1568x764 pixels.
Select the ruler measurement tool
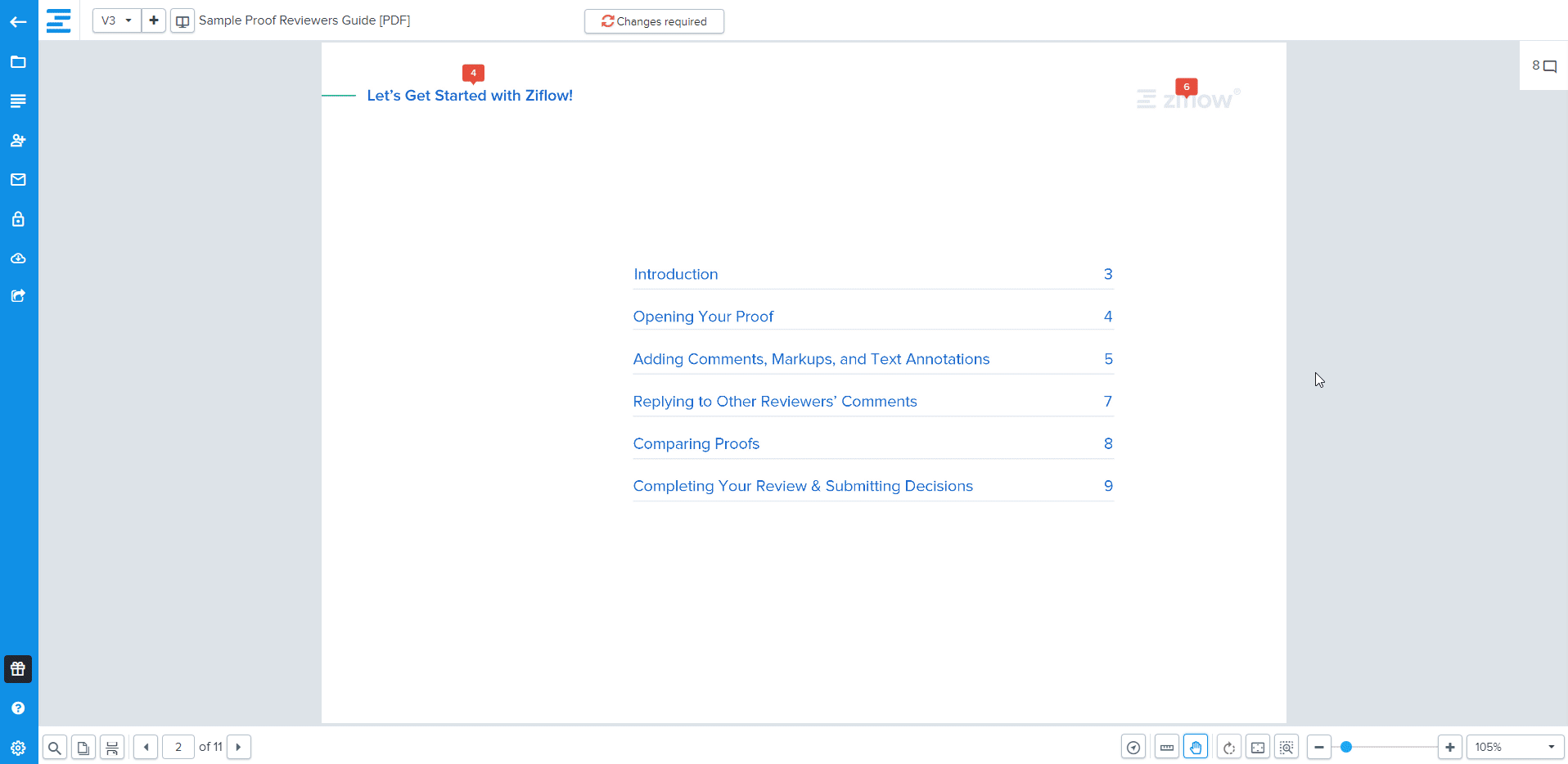click(1167, 747)
